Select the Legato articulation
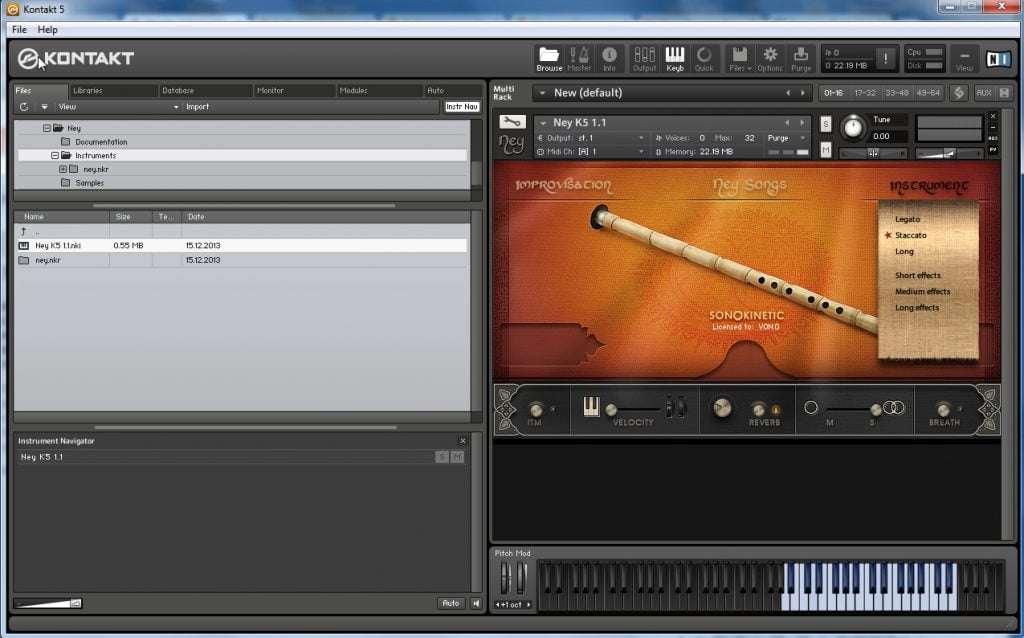Viewport: 1024px width, 638px height. [907, 219]
